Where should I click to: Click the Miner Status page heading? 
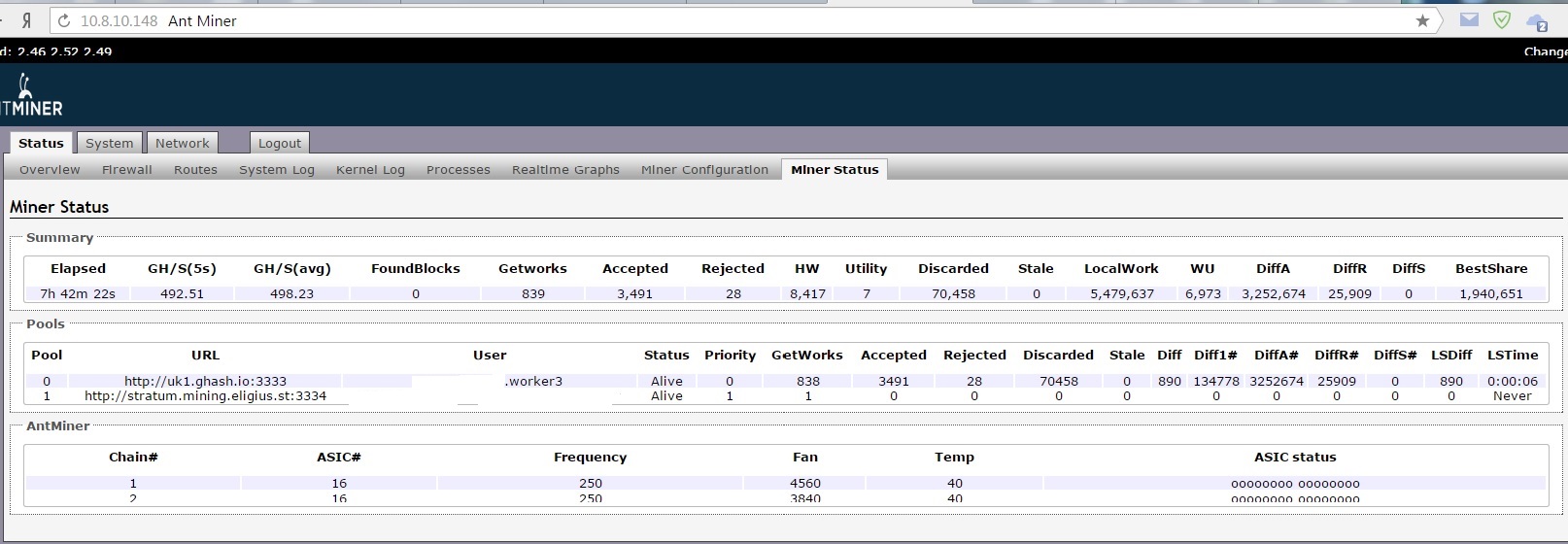coord(59,206)
